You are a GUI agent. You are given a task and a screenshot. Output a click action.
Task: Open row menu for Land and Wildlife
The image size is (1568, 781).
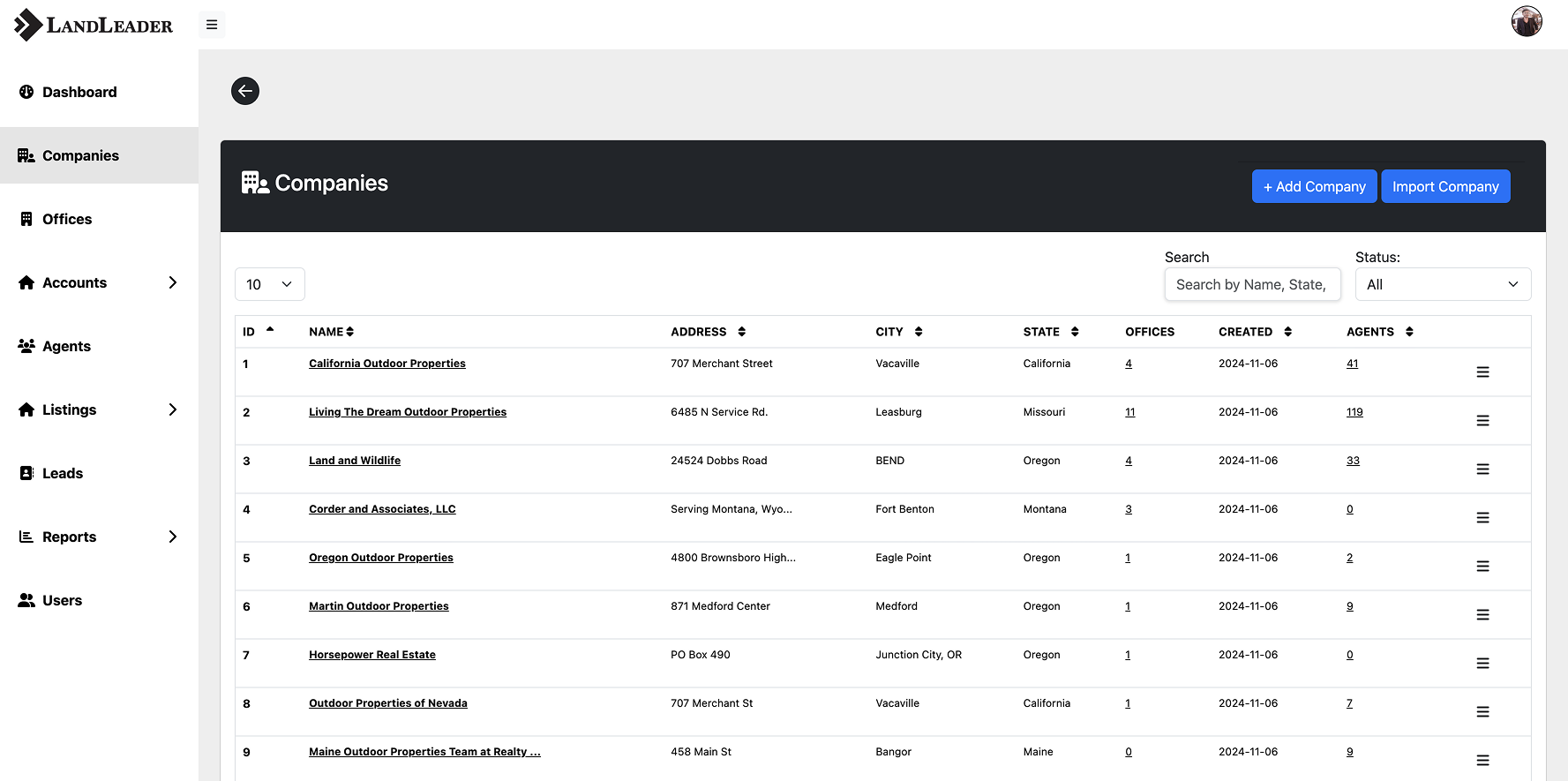click(x=1482, y=469)
